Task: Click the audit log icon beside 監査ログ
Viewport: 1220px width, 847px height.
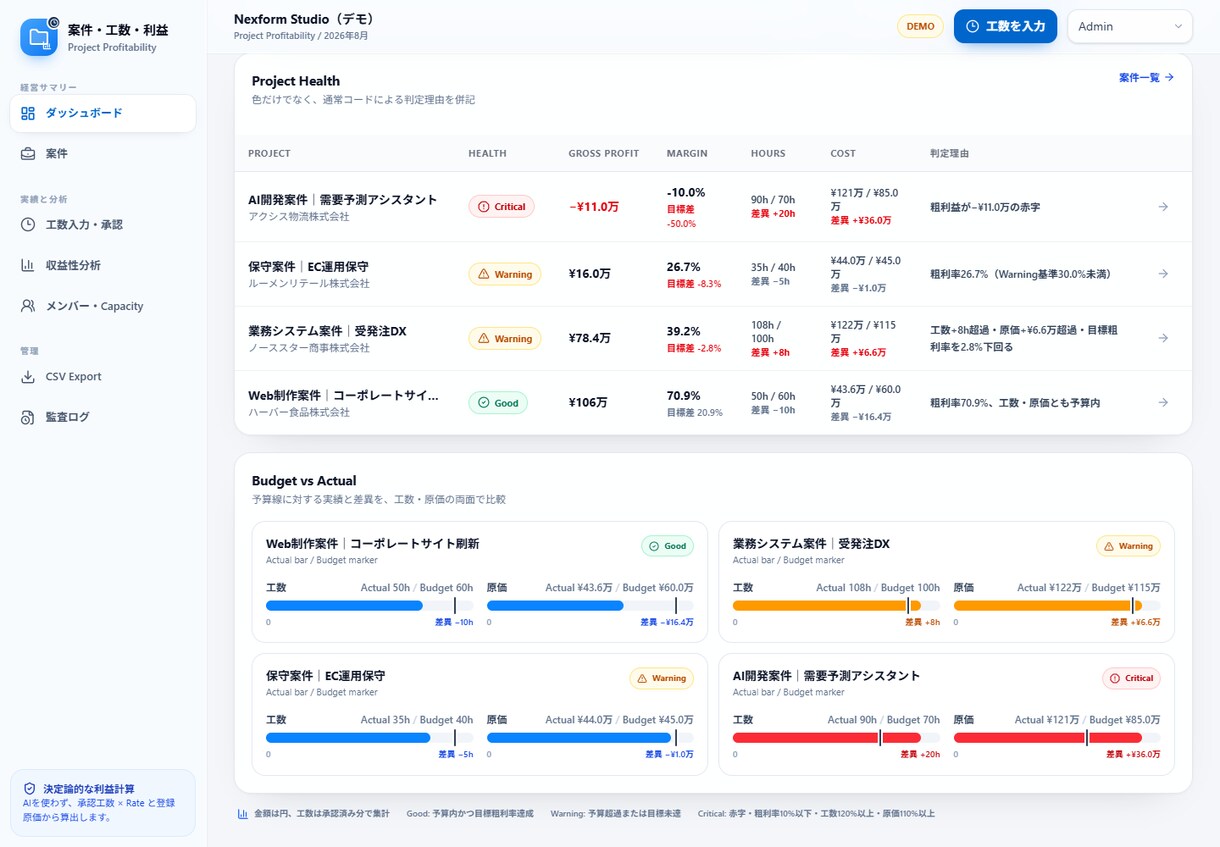Action: click(x=28, y=417)
